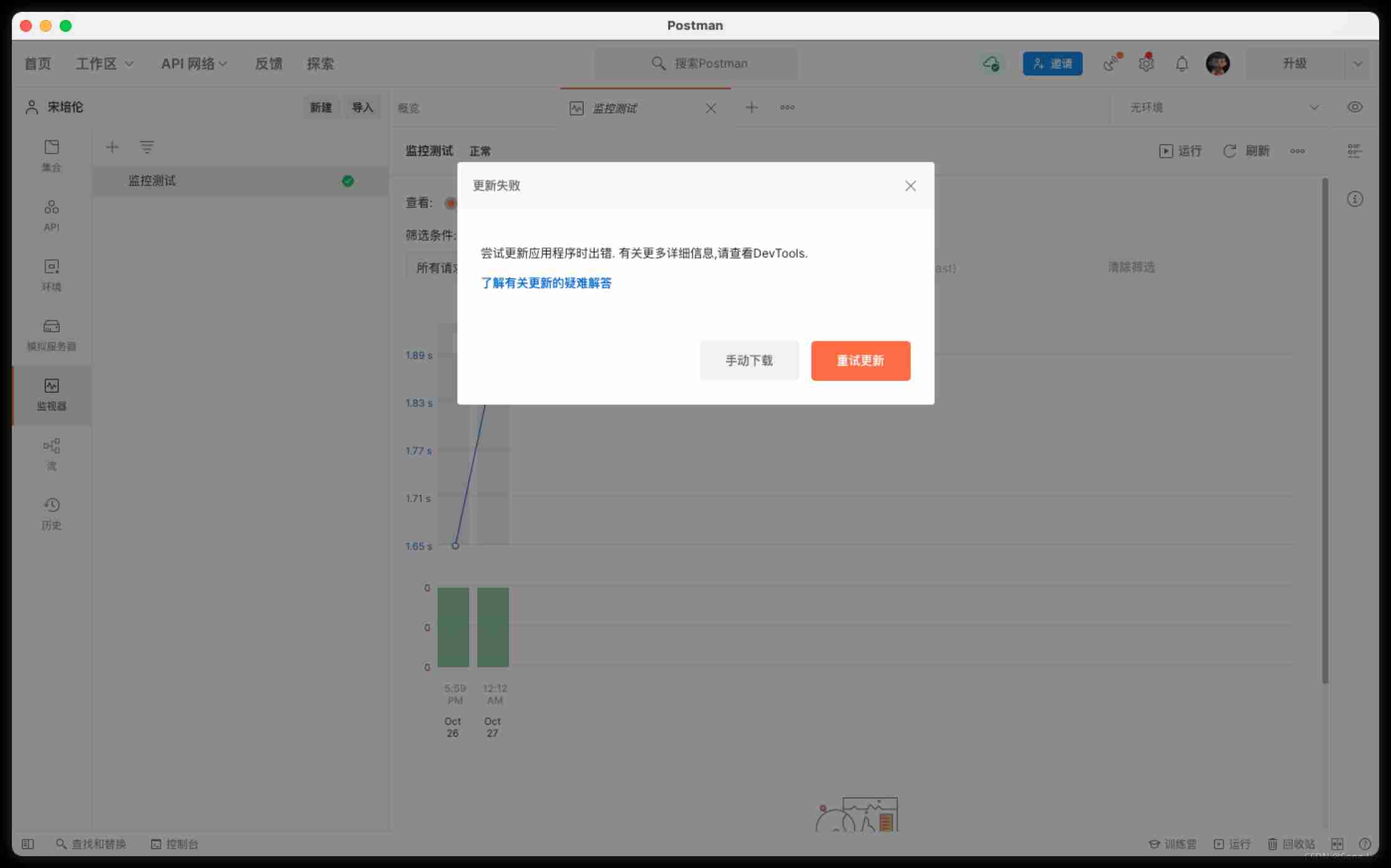Click the 升级 button
The height and width of the screenshot is (868, 1391).
[x=1295, y=63]
